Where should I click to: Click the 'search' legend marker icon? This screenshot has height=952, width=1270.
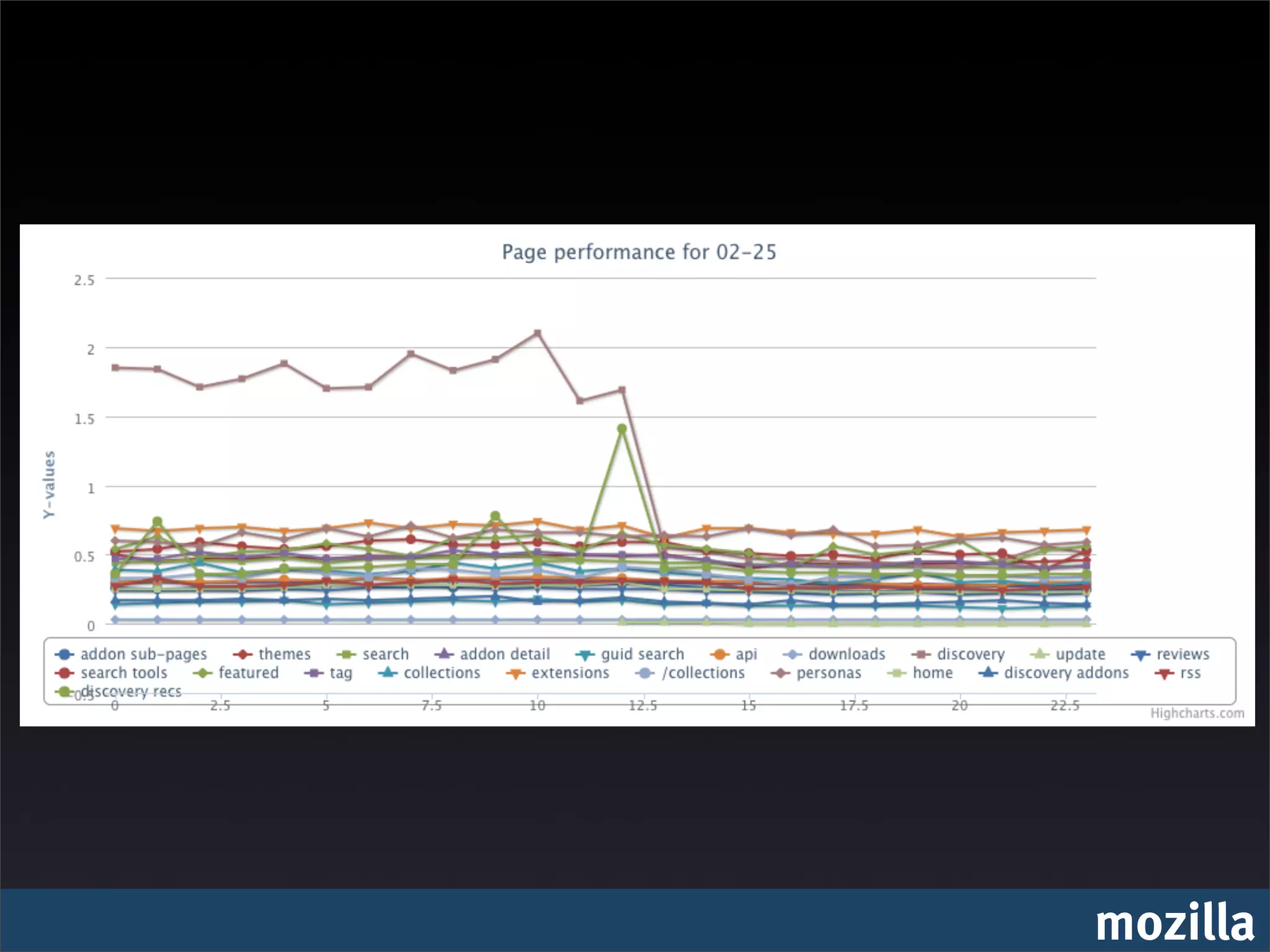[345, 655]
